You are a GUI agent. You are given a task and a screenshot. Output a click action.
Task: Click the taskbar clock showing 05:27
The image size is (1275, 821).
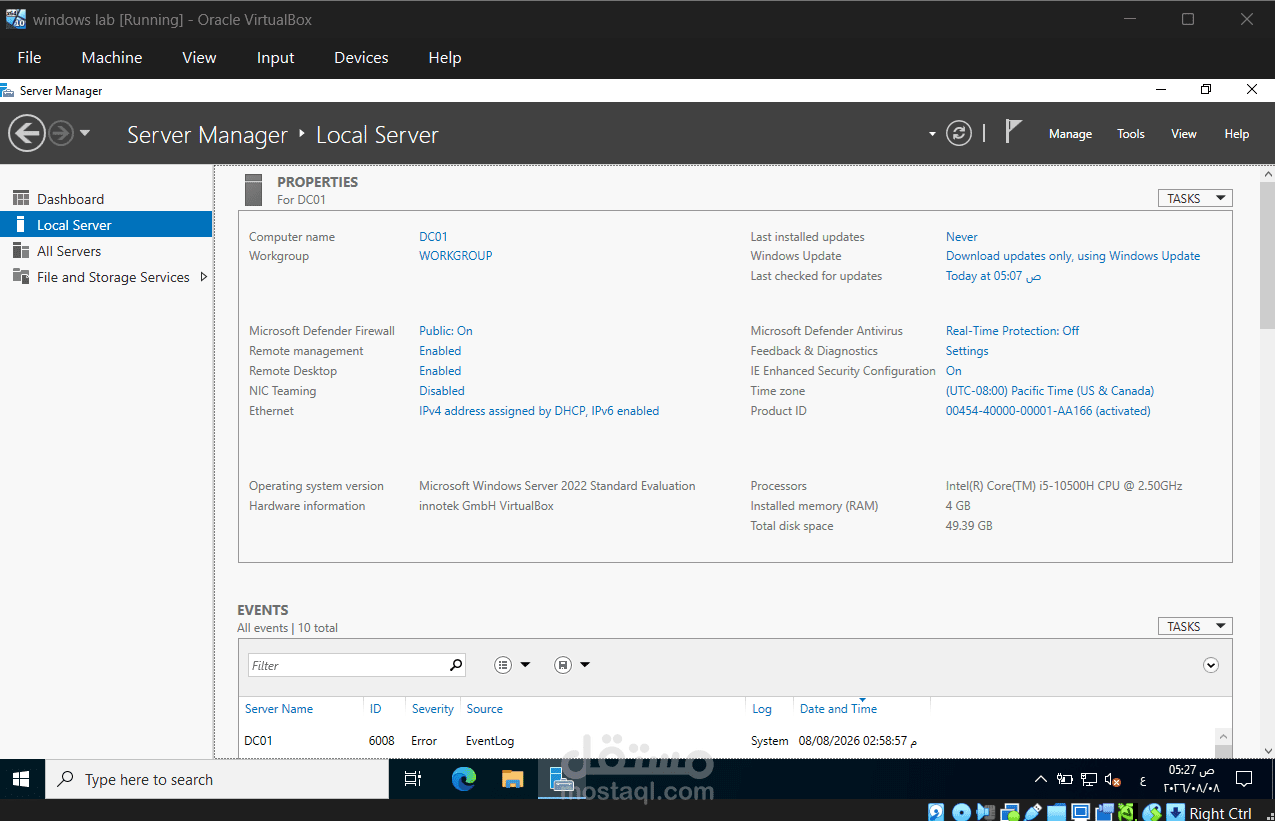(1192, 779)
